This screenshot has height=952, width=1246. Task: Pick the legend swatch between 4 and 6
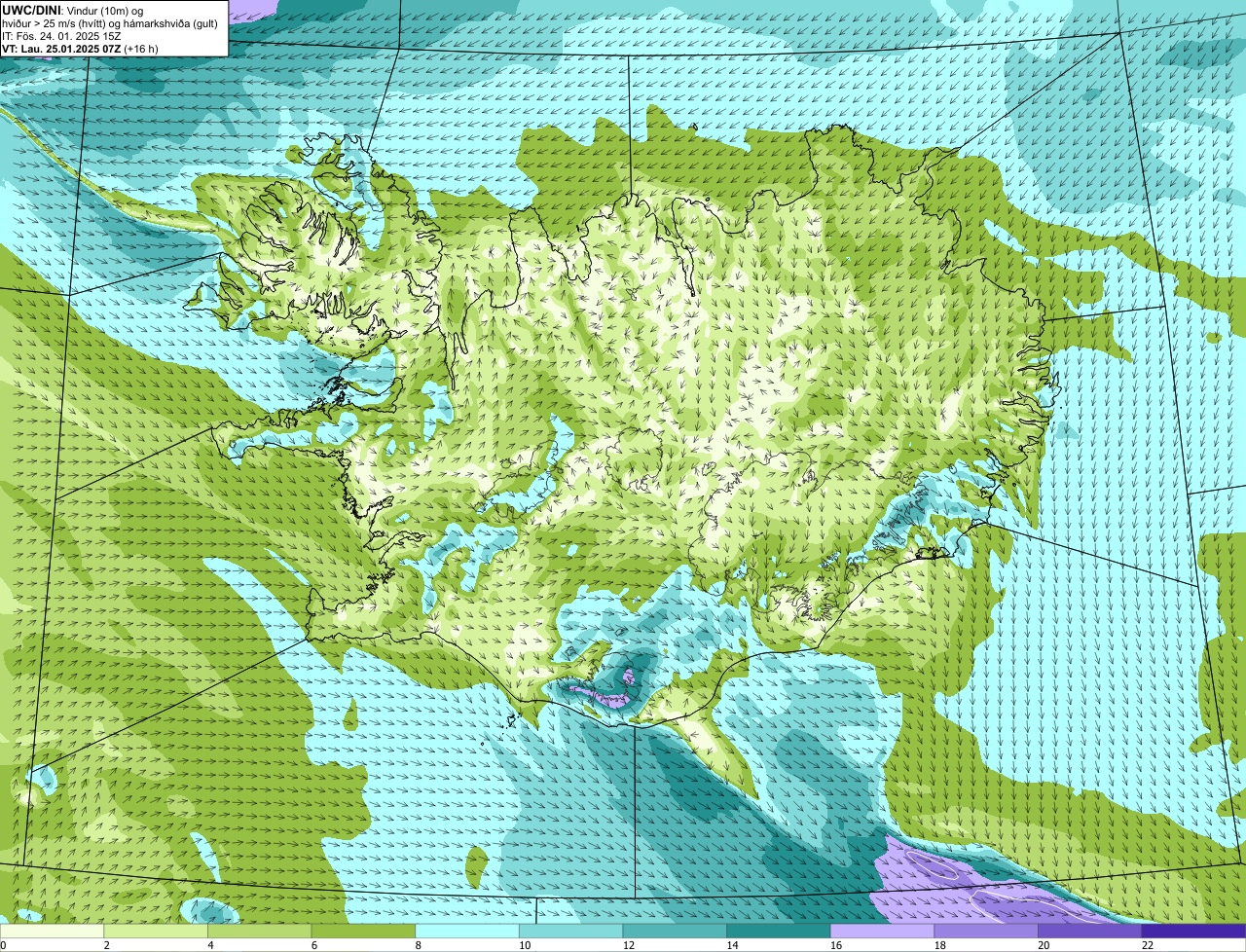coord(259,931)
